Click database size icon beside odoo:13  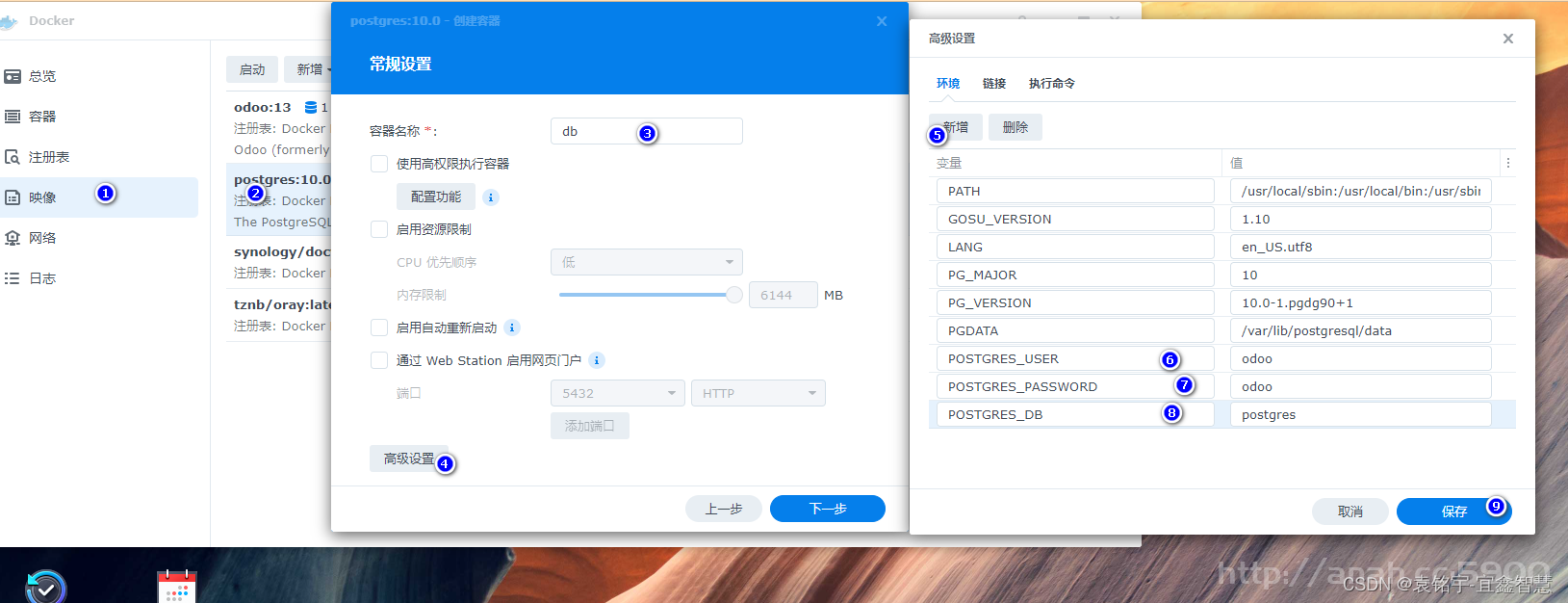(311, 107)
